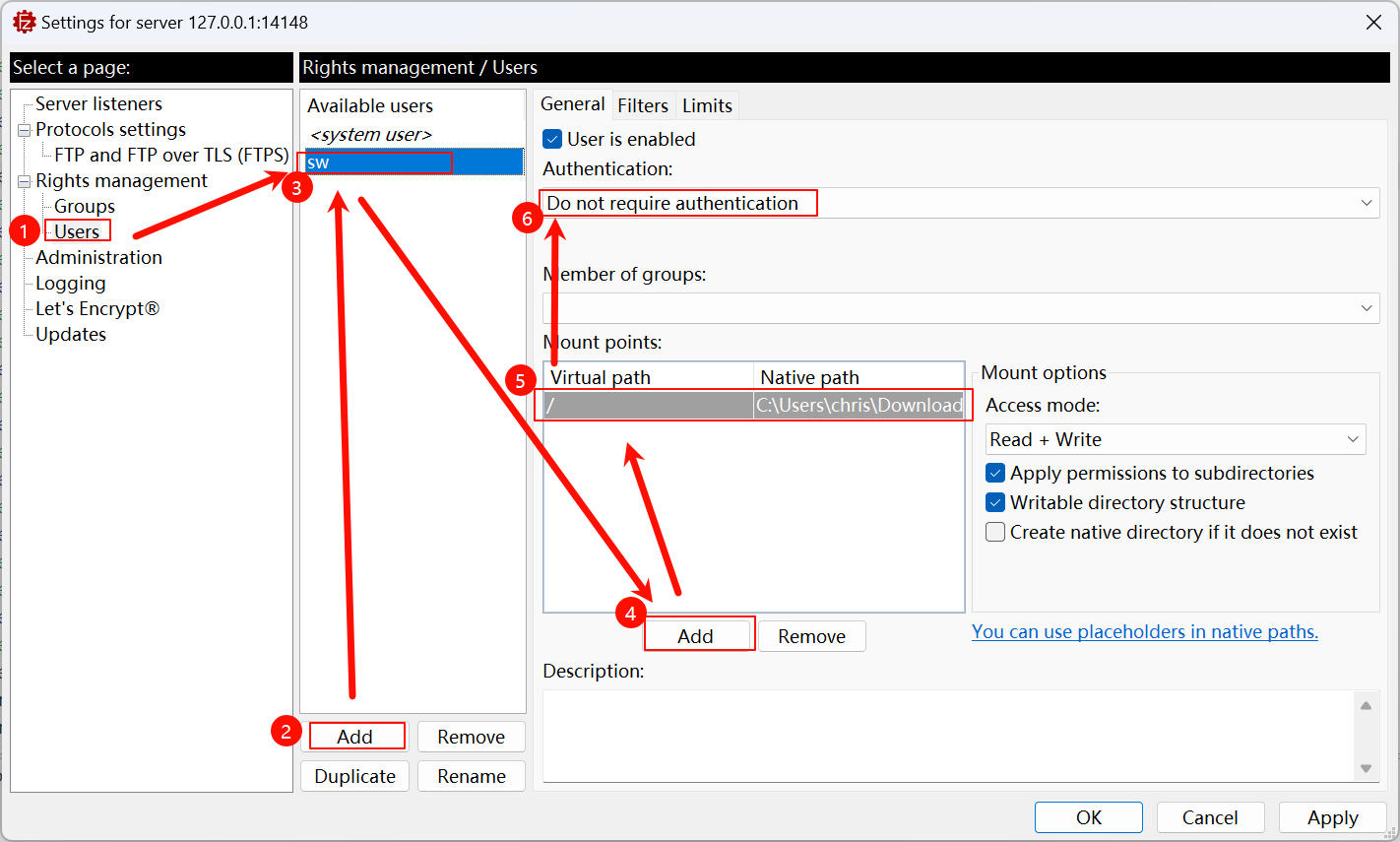
Task: Open FTP and FTP over TLS (FTPS) page
Action: point(171,155)
